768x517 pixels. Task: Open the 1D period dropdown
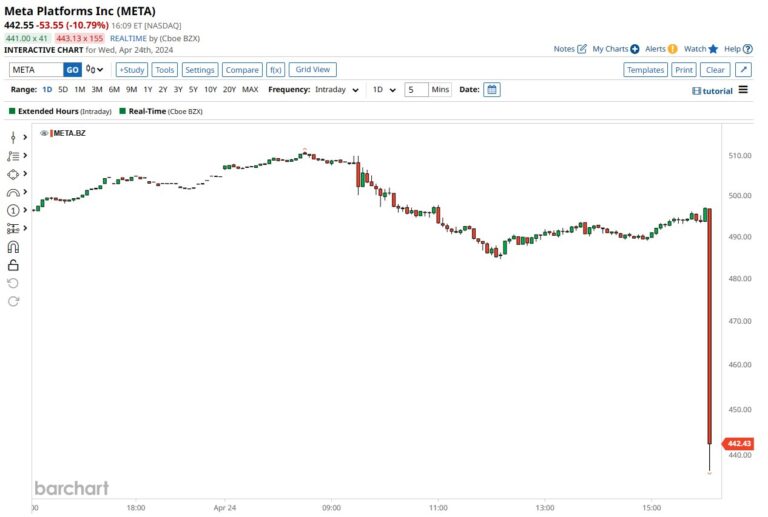[385, 90]
